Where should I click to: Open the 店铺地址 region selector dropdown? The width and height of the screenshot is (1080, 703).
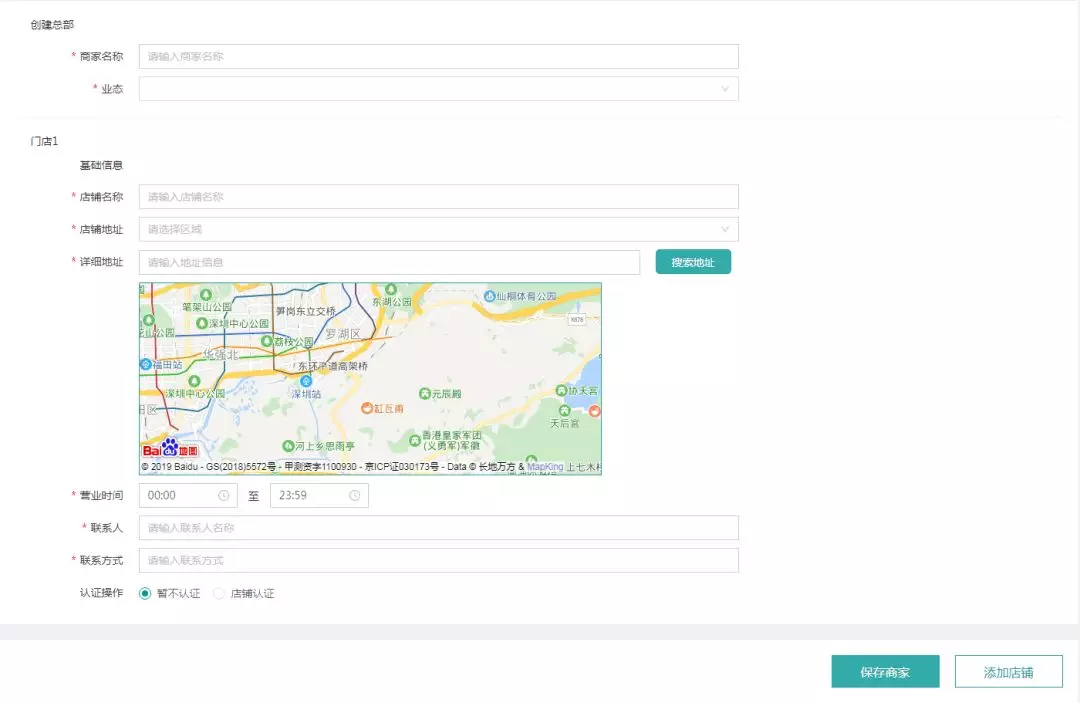click(x=438, y=229)
